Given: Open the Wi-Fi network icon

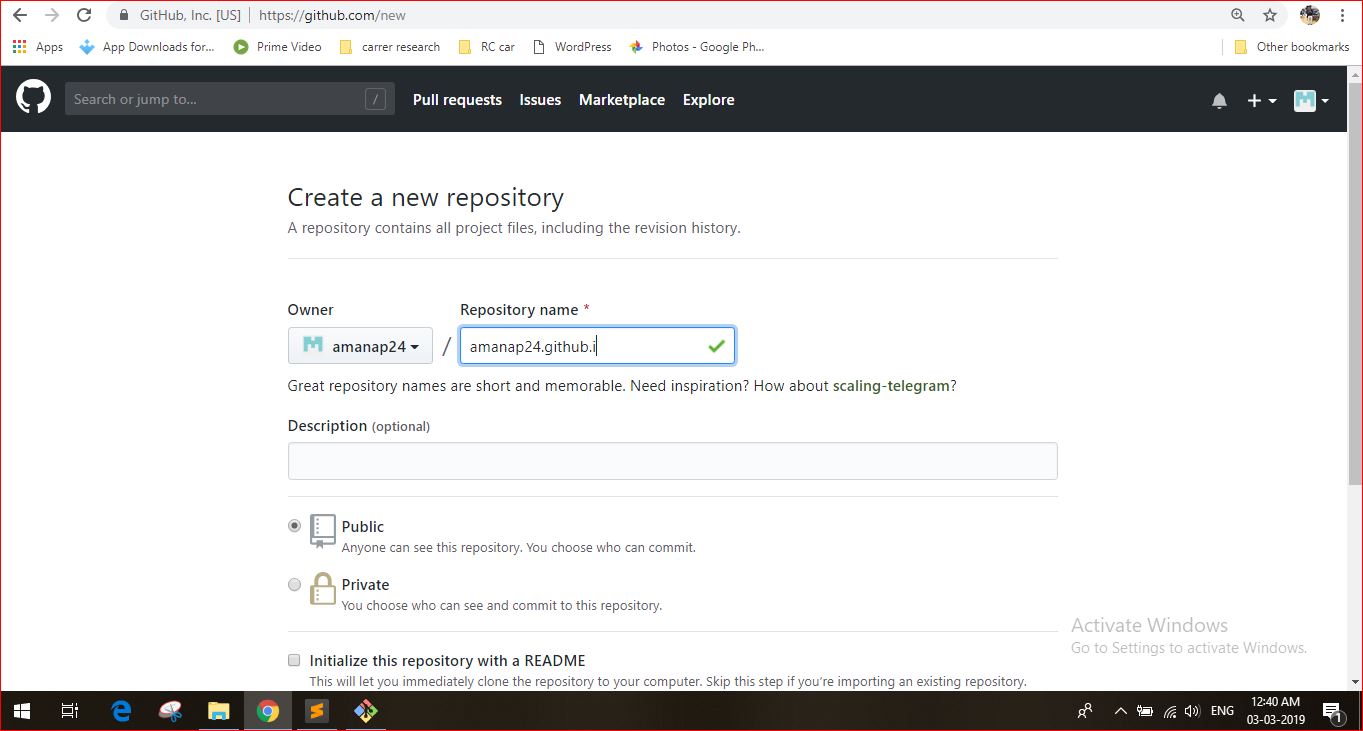Looking at the screenshot, I should point(1169,711).
